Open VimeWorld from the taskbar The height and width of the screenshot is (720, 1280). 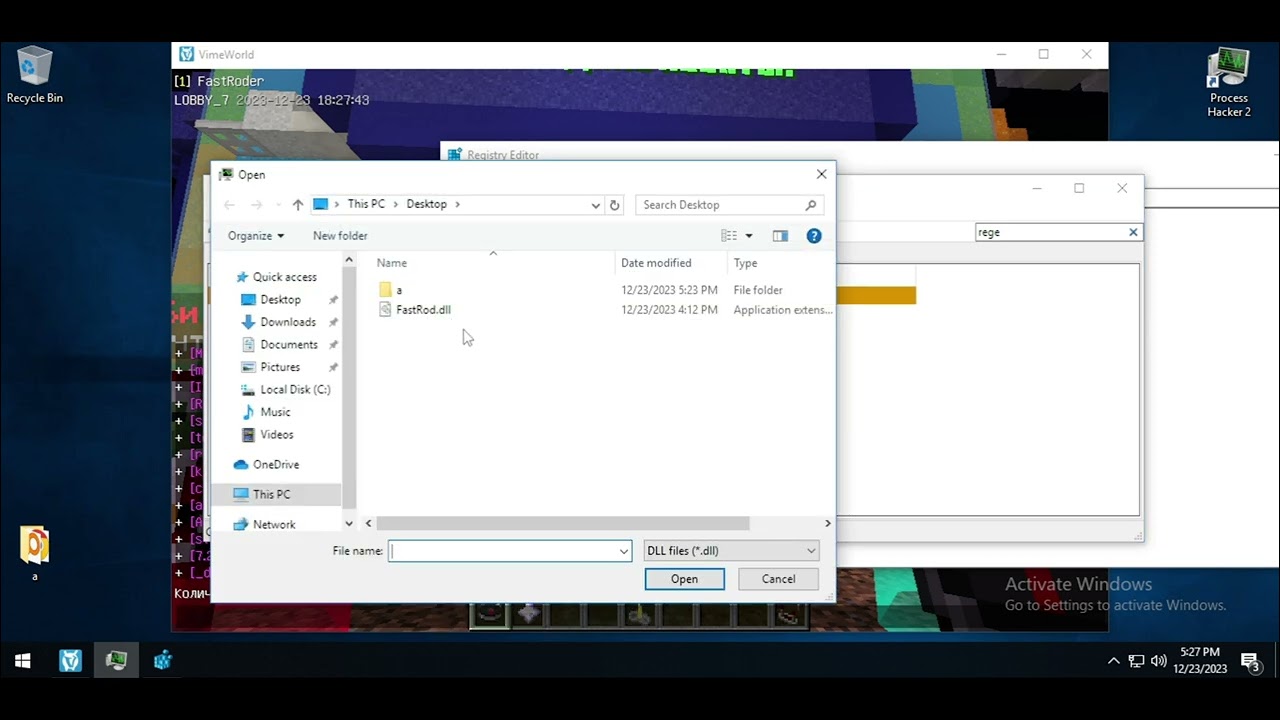pos(70,661)
